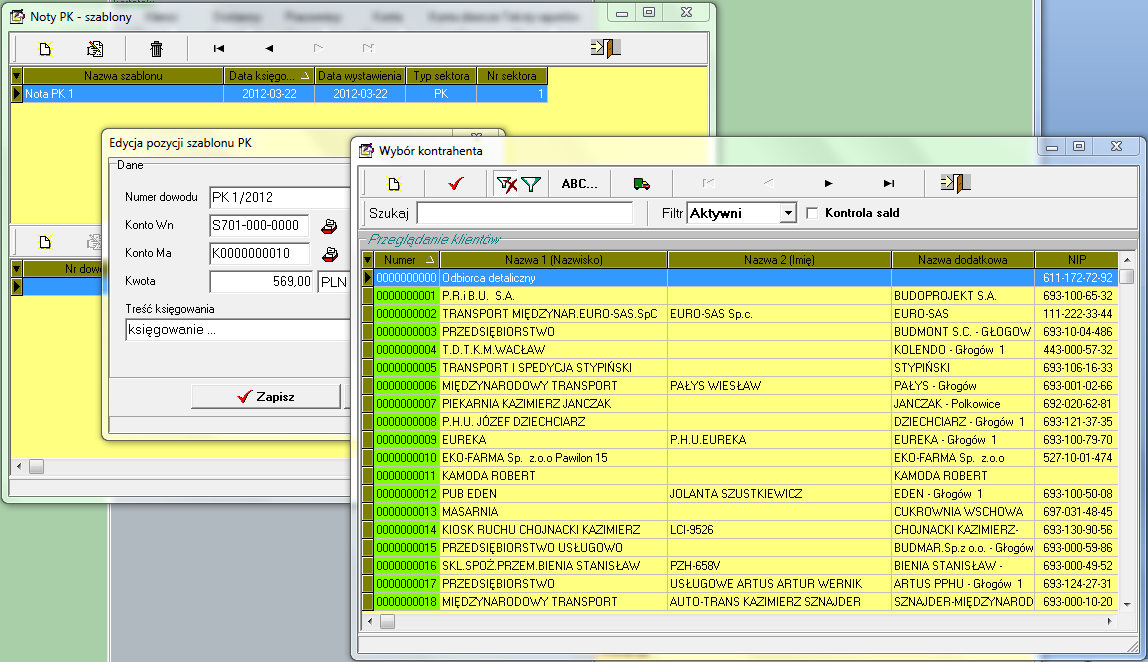Viewport: 1148px width, 662px height.
Task: Click Nazwa szablonu column header
Action: click(123, 76)
